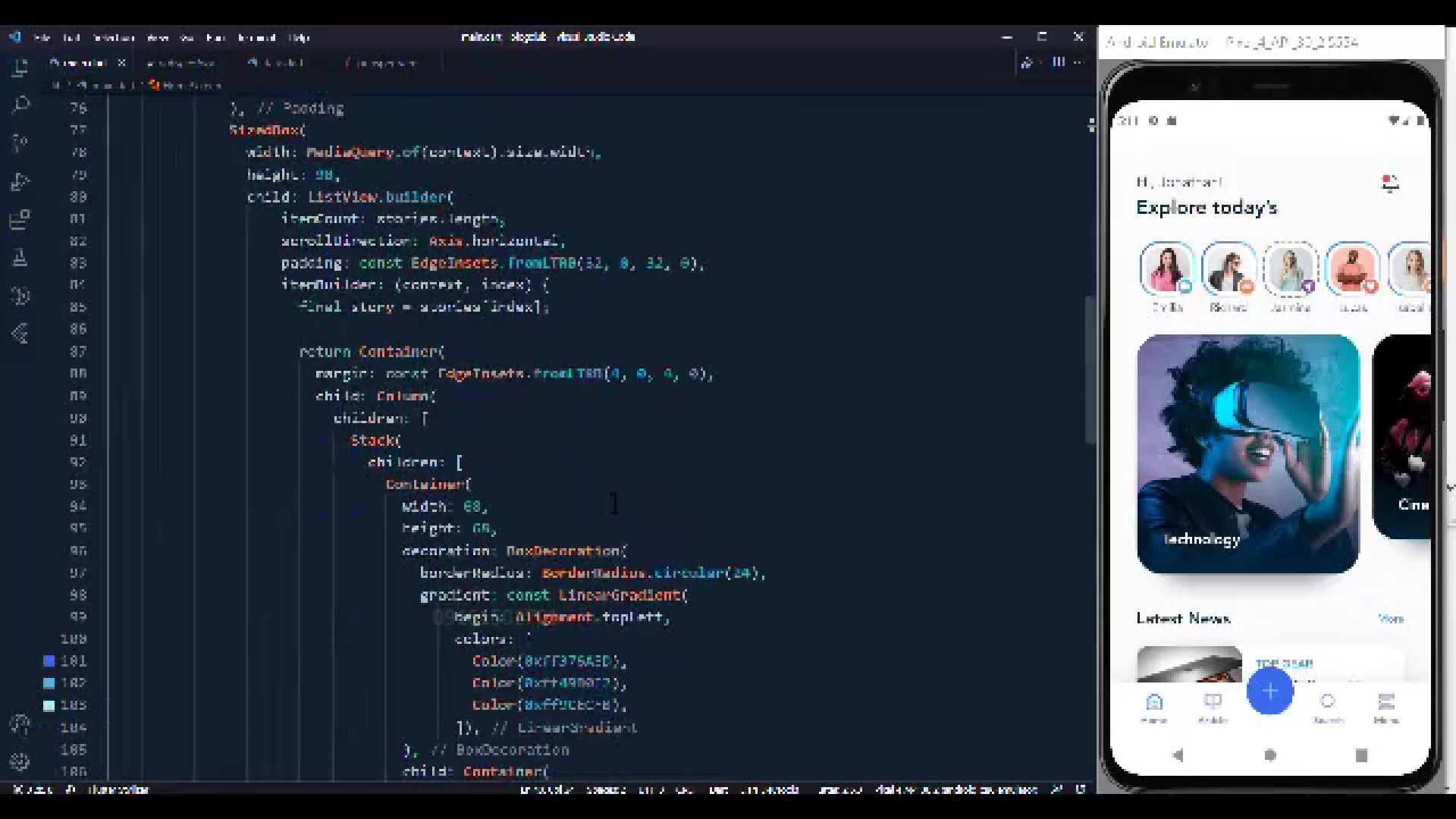This screenshot has width=1456, height=819.
Task: Tap the first story avatar in emulator
Action: point(1167,268)
